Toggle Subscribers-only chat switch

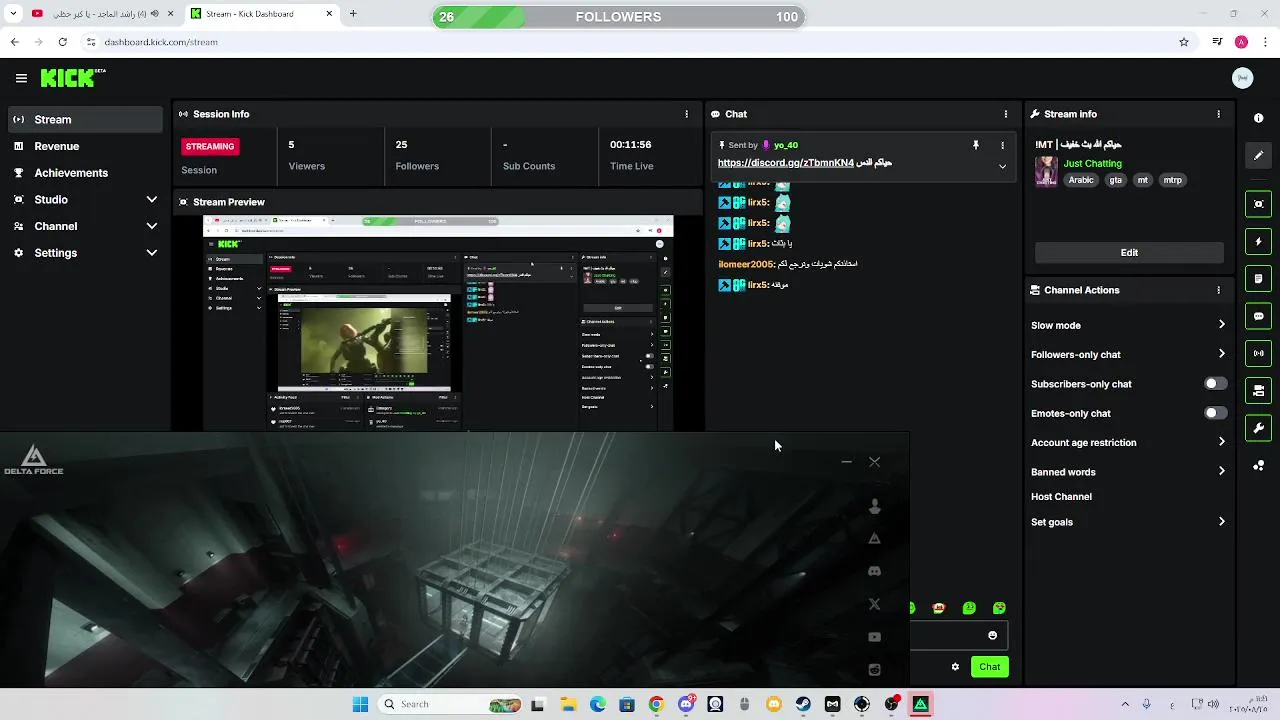pos(1215,384)
